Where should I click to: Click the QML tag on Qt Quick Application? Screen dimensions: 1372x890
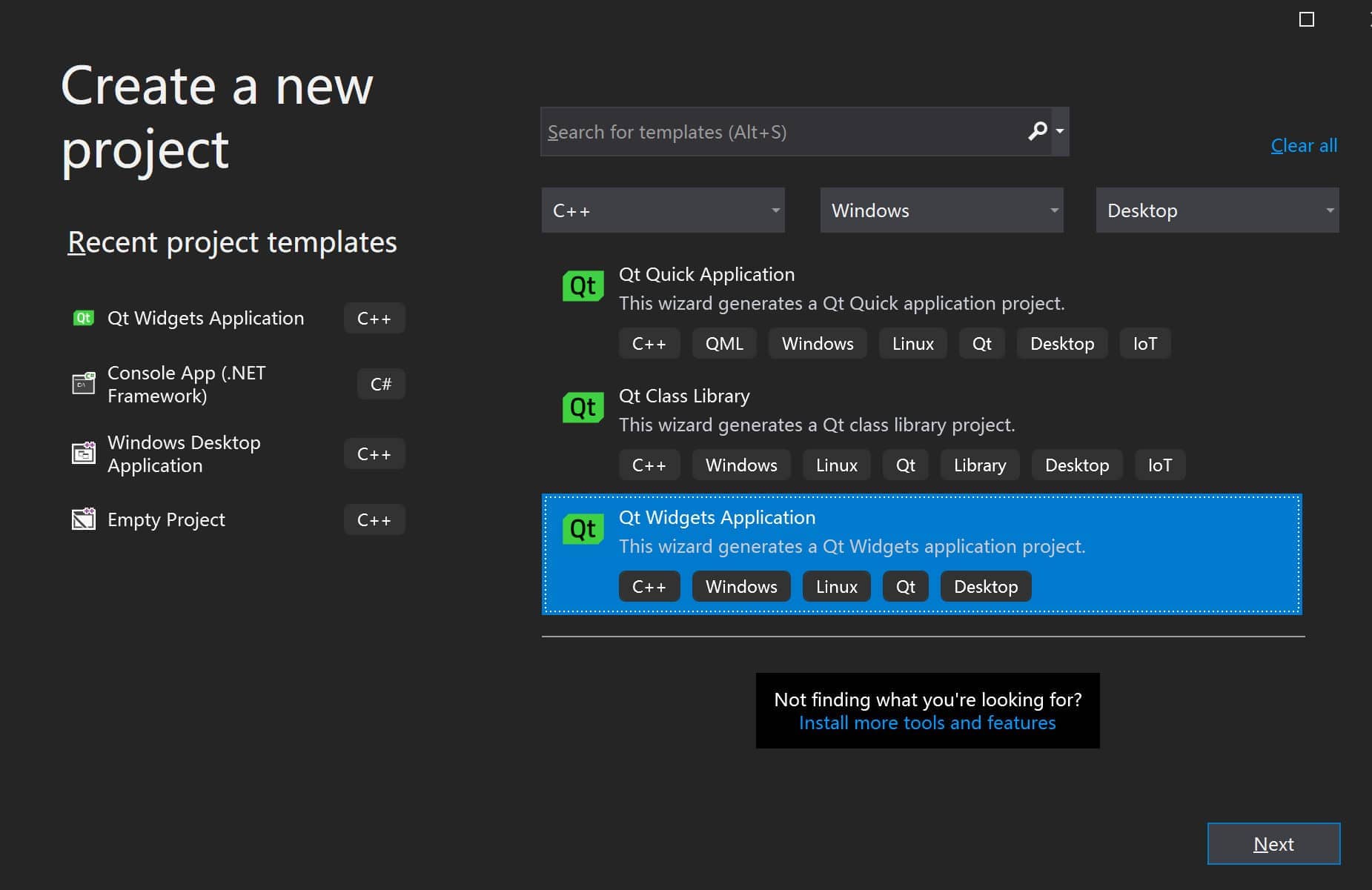click(724, 343)
